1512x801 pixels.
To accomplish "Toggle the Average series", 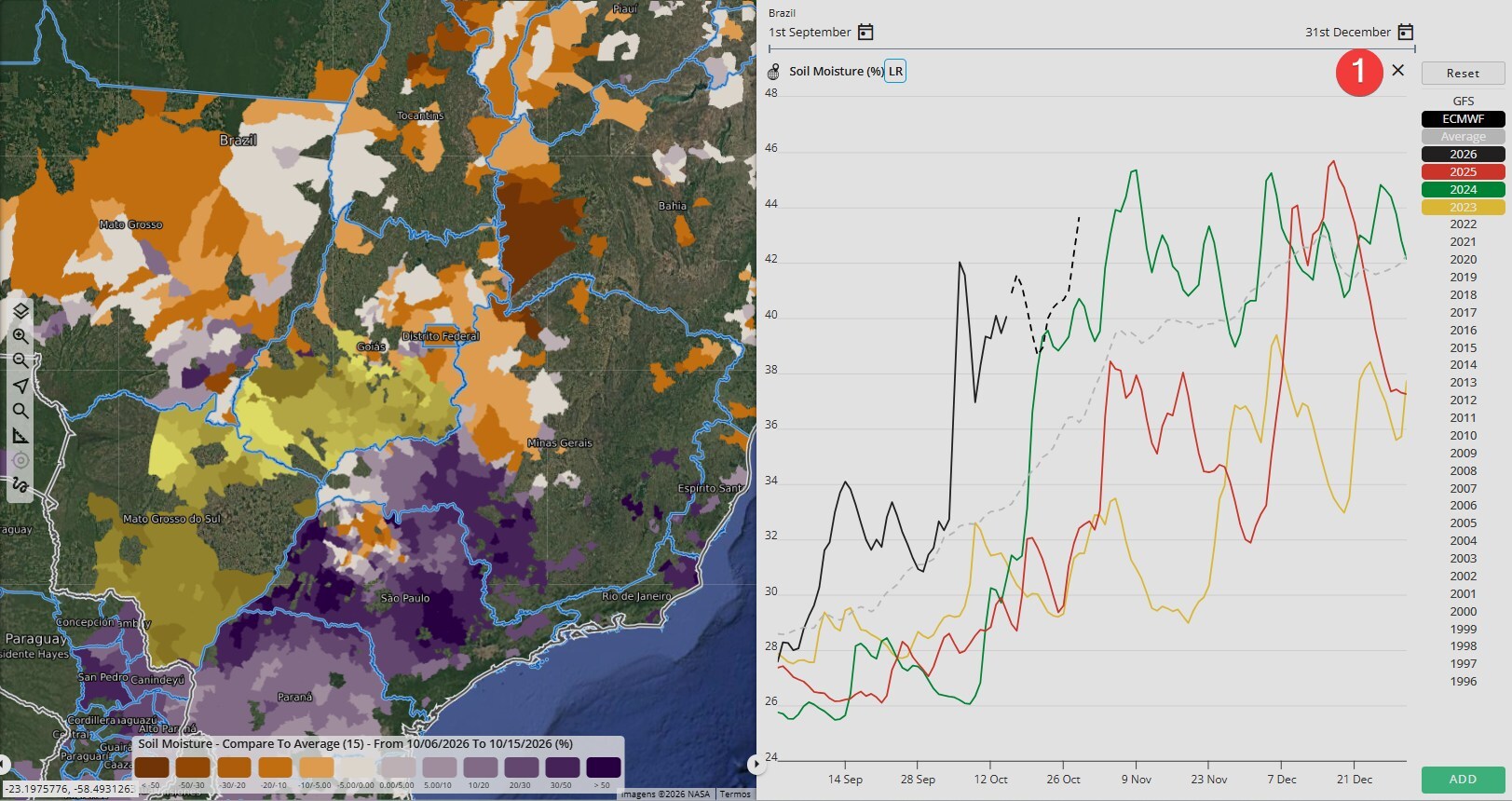I will (1463, 136).
